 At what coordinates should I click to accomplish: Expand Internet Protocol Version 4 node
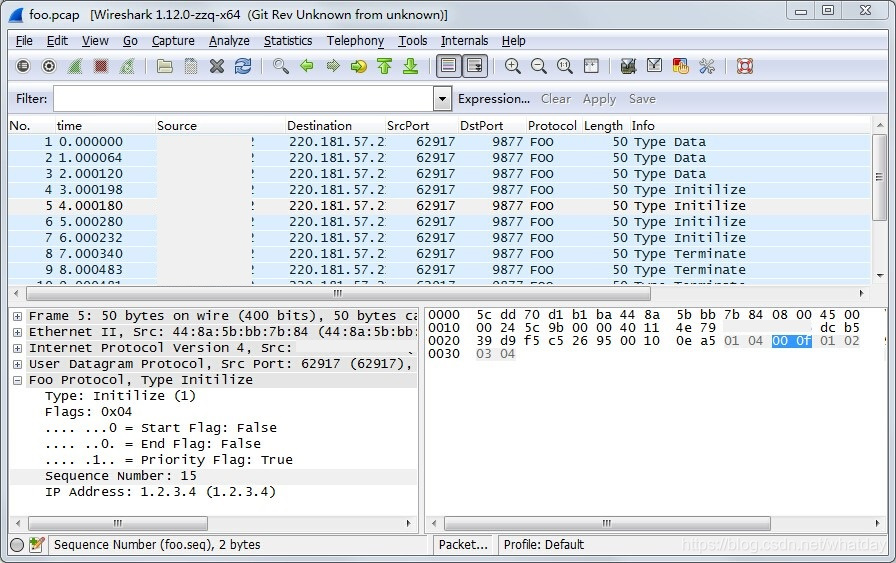point(18,348)
